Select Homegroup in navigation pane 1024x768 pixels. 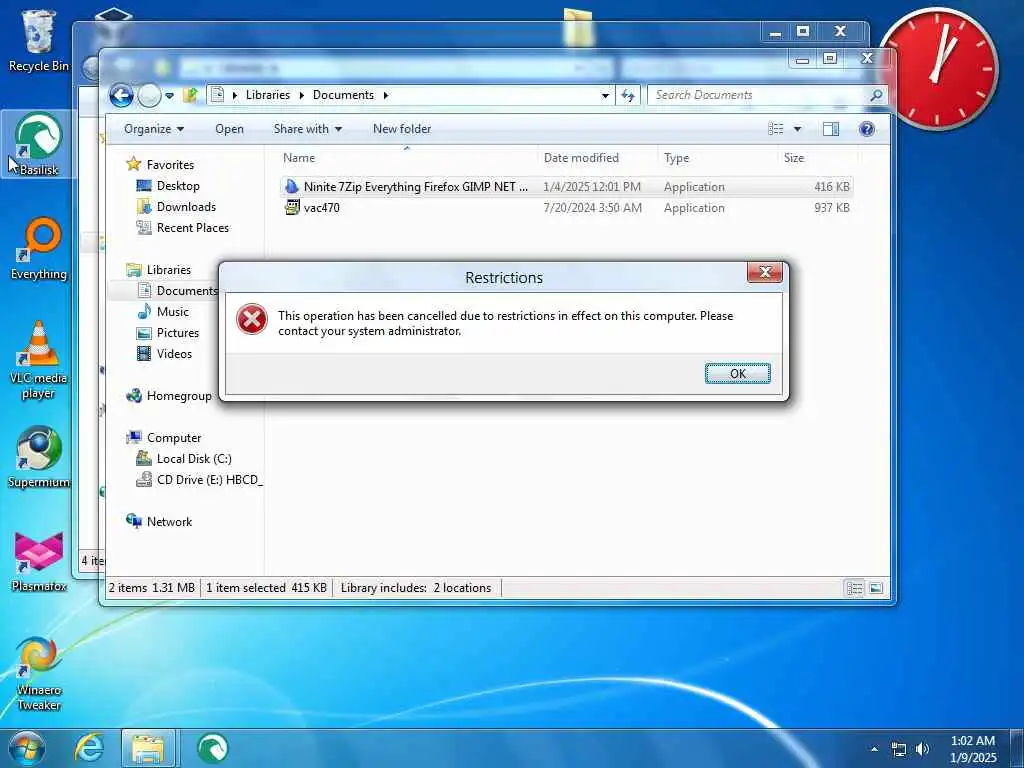coord(178,396)
